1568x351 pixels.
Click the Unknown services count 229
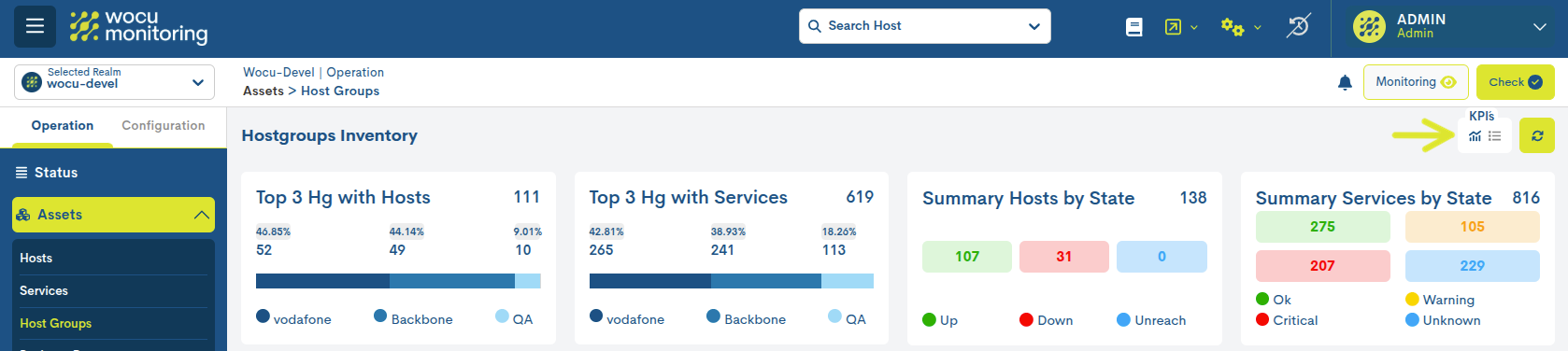[1473, 266]
